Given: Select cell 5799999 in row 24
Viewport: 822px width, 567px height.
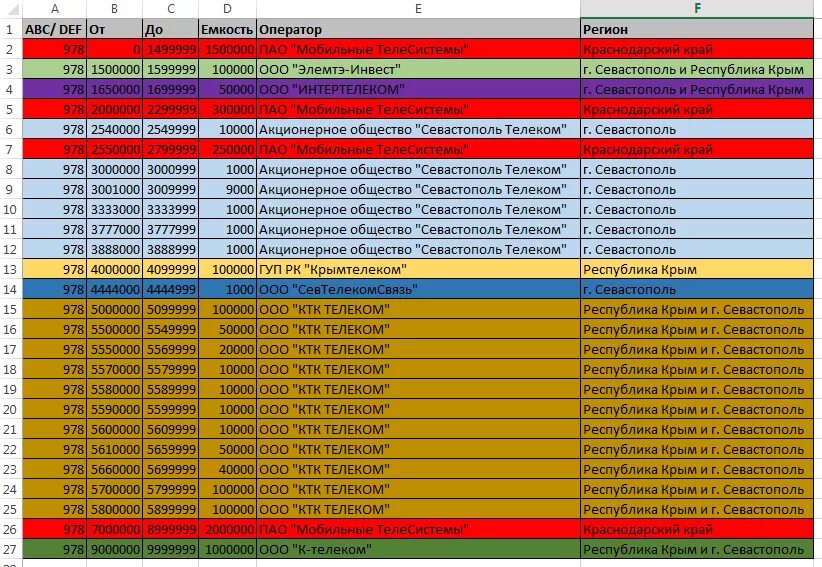Looking at the screenshot, I should point(170,489).
